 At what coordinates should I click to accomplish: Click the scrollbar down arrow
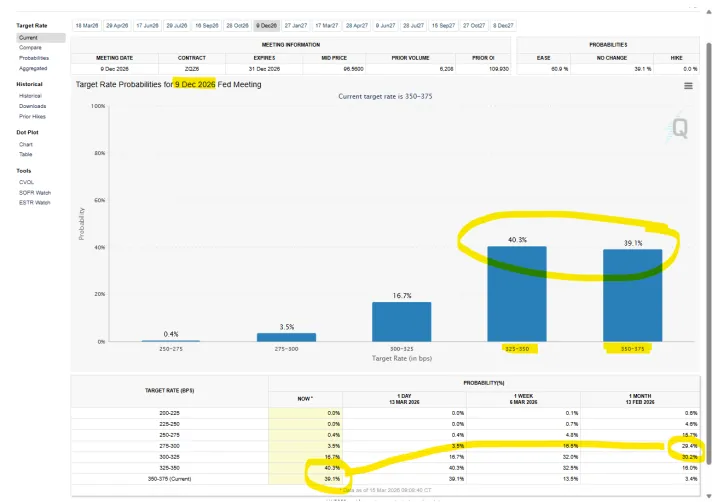(708, 496)
